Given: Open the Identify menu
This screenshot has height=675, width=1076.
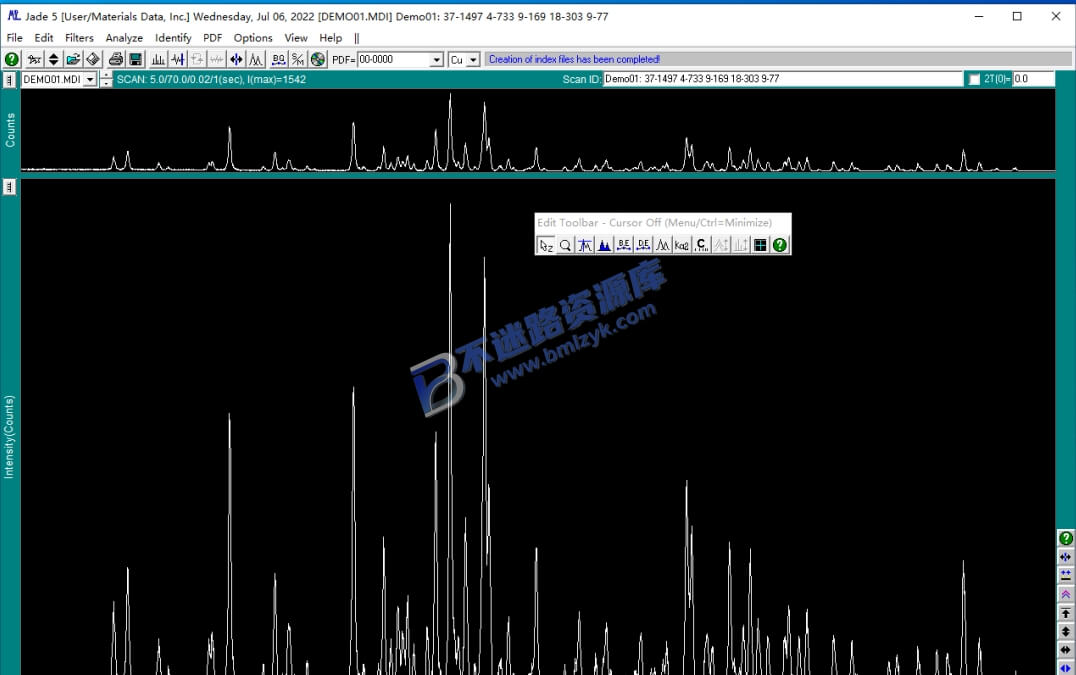Looking at the screenshot, I should pyautogui.click(x=173, y=38).
